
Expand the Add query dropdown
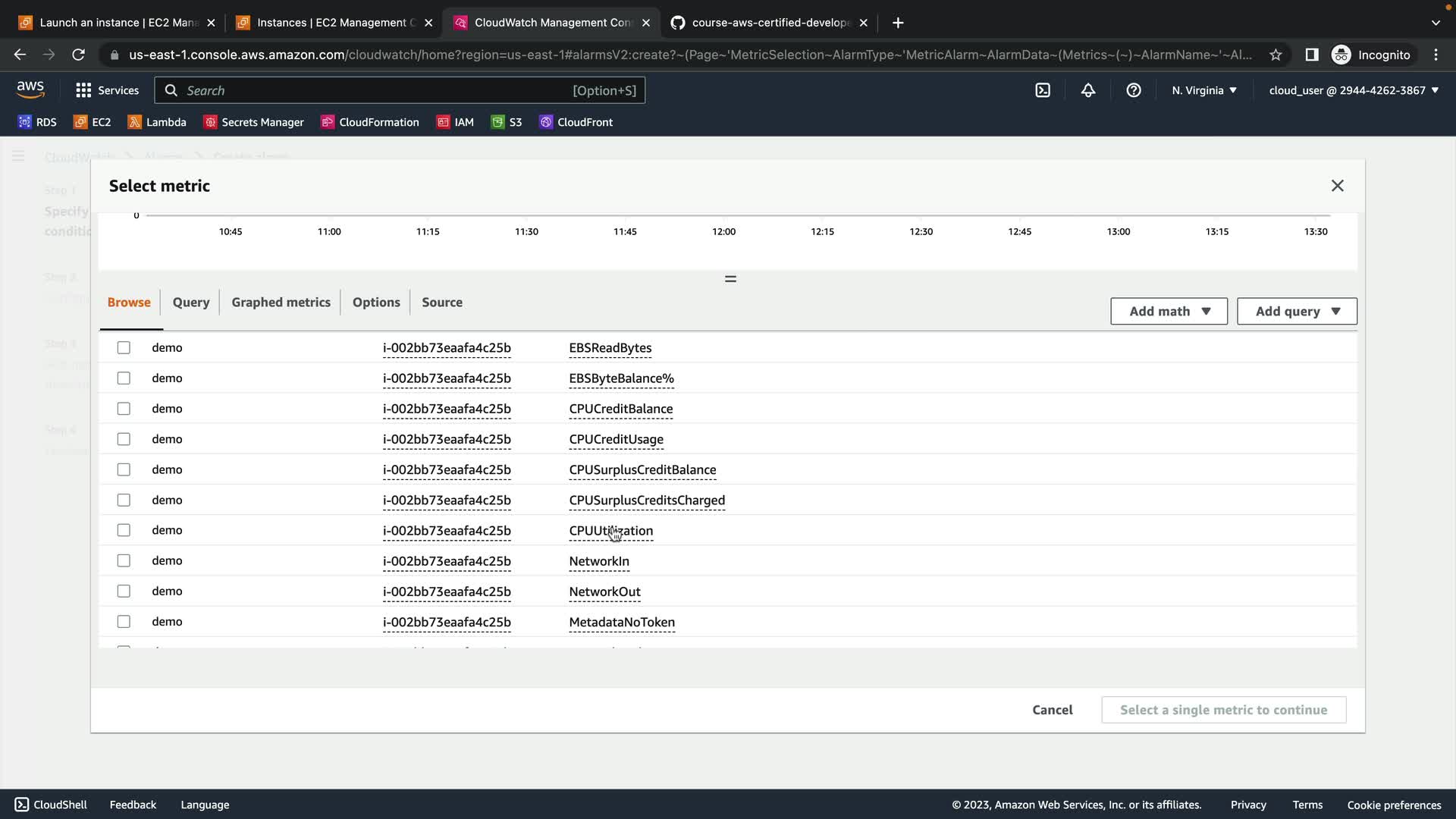[1297, 311]
